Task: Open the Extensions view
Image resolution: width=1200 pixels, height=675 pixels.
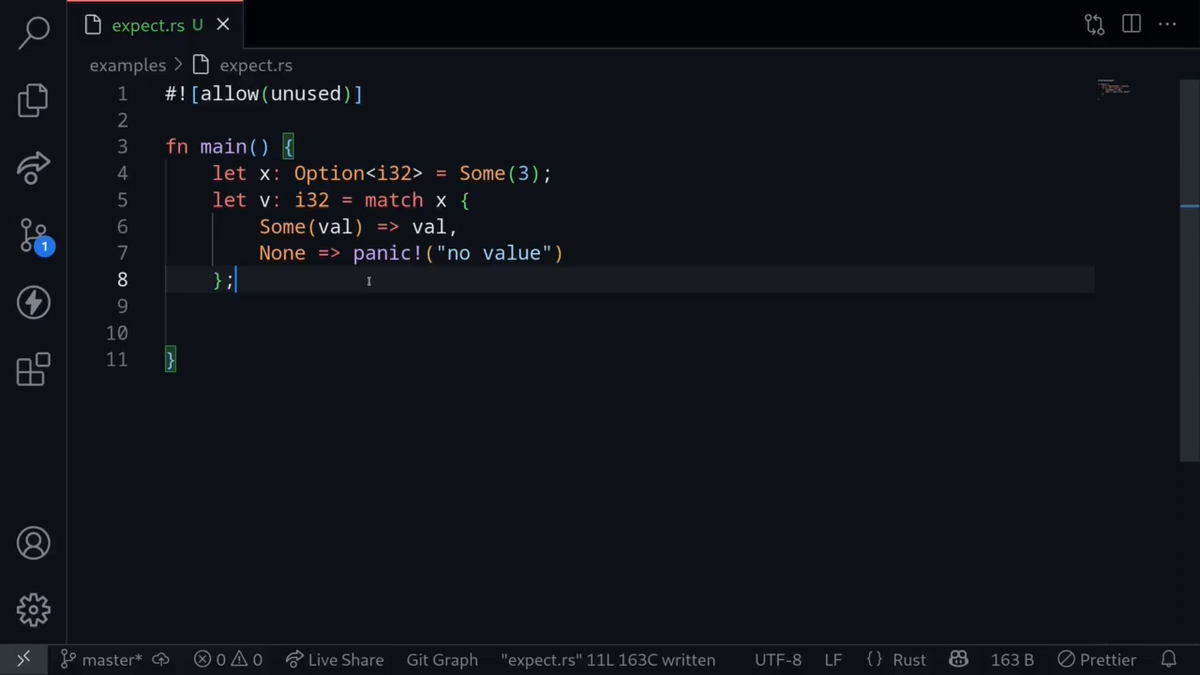Action: click(x=33, y=369)
